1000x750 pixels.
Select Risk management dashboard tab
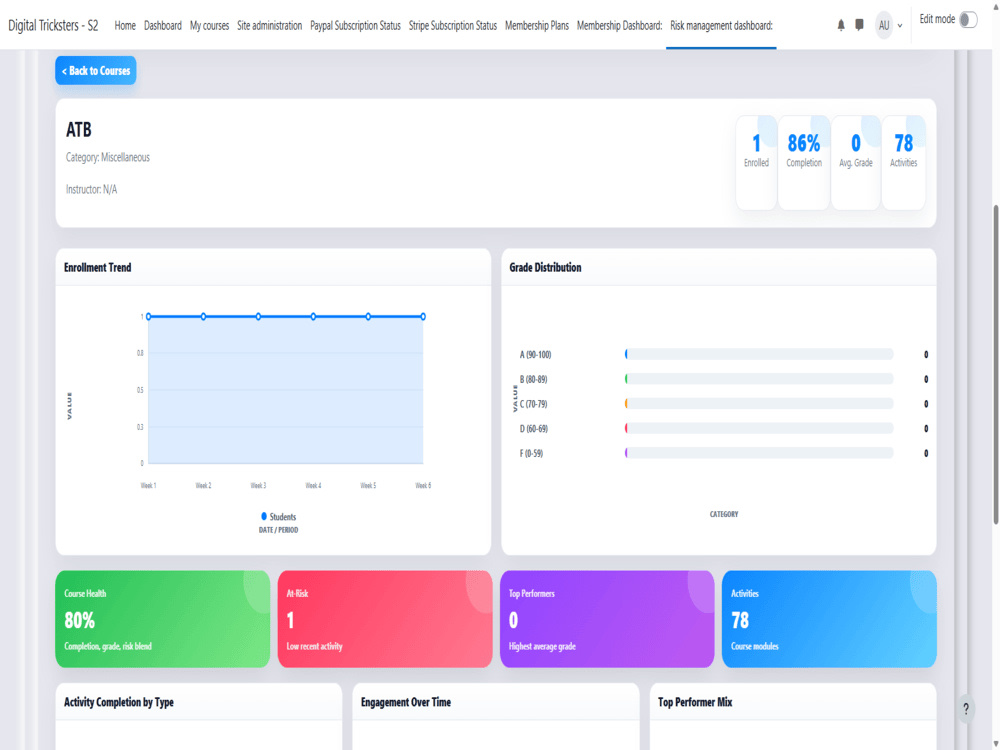[721, 26]
